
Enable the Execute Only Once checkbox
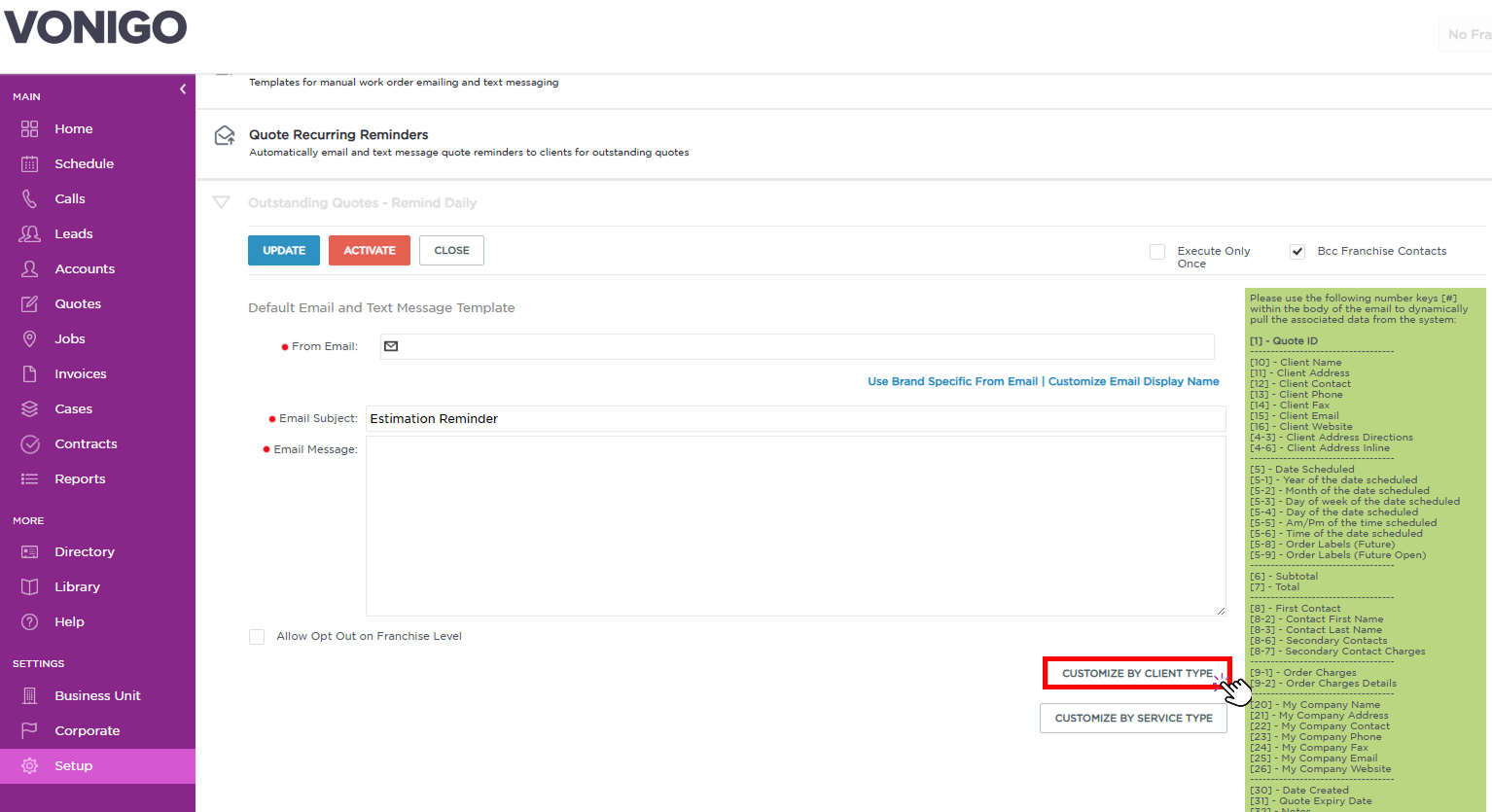(x=1157, y=252)
